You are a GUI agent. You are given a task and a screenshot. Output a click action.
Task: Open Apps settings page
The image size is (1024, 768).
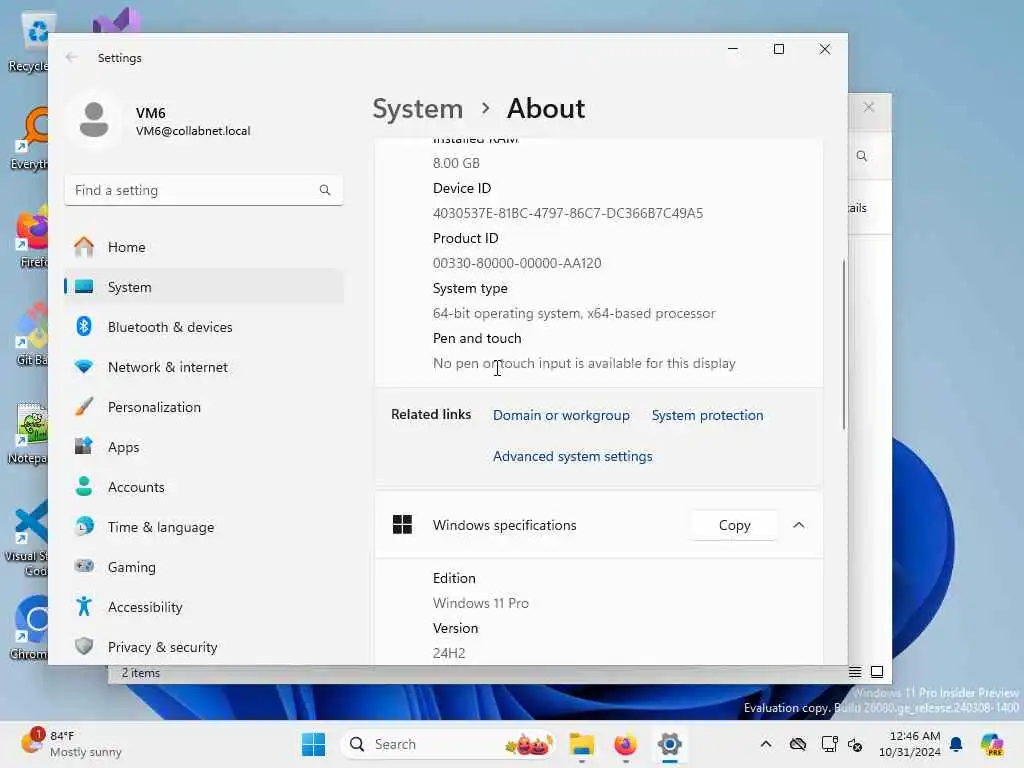(204, 447)
